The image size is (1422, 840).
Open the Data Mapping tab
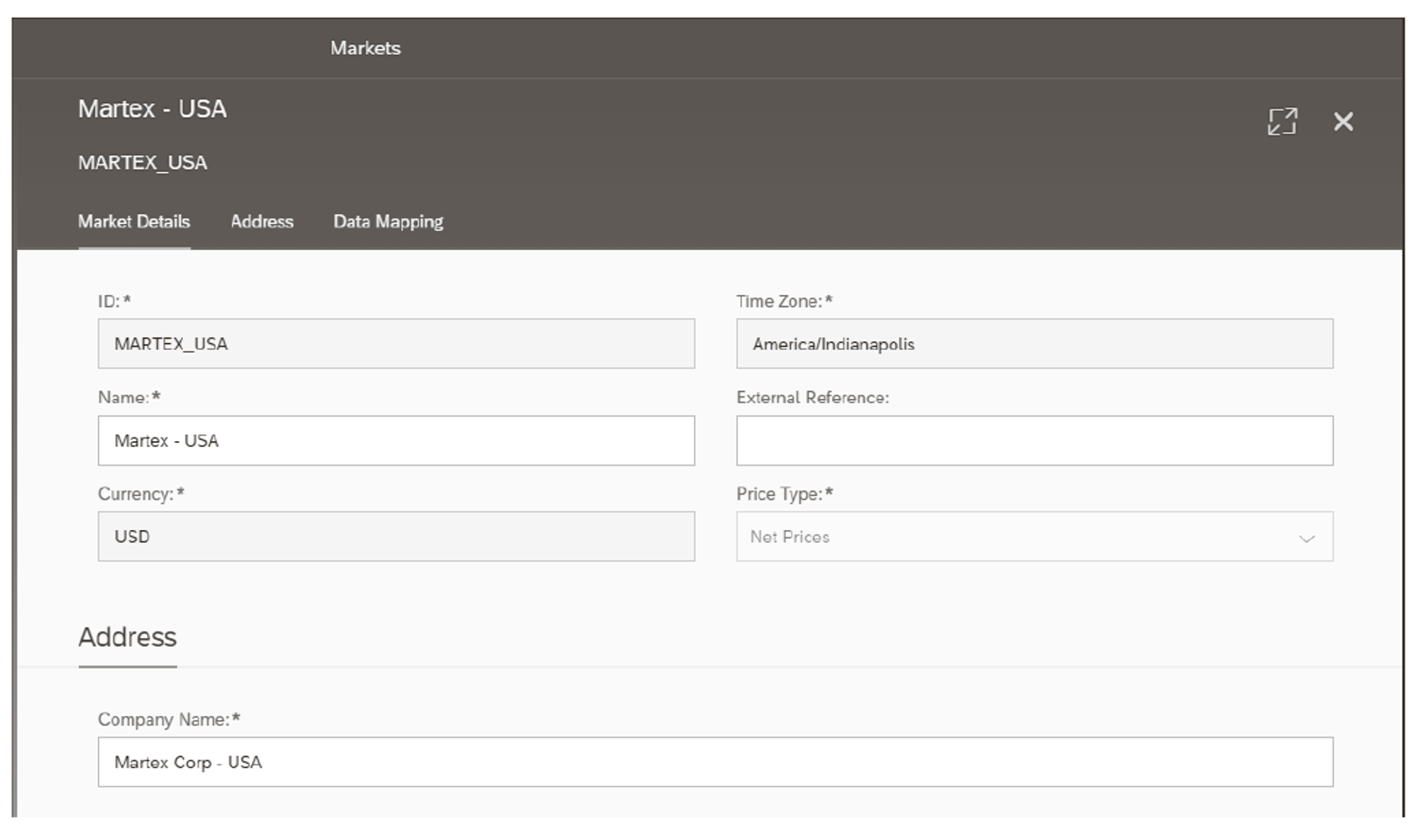click(x=388, y=221)
